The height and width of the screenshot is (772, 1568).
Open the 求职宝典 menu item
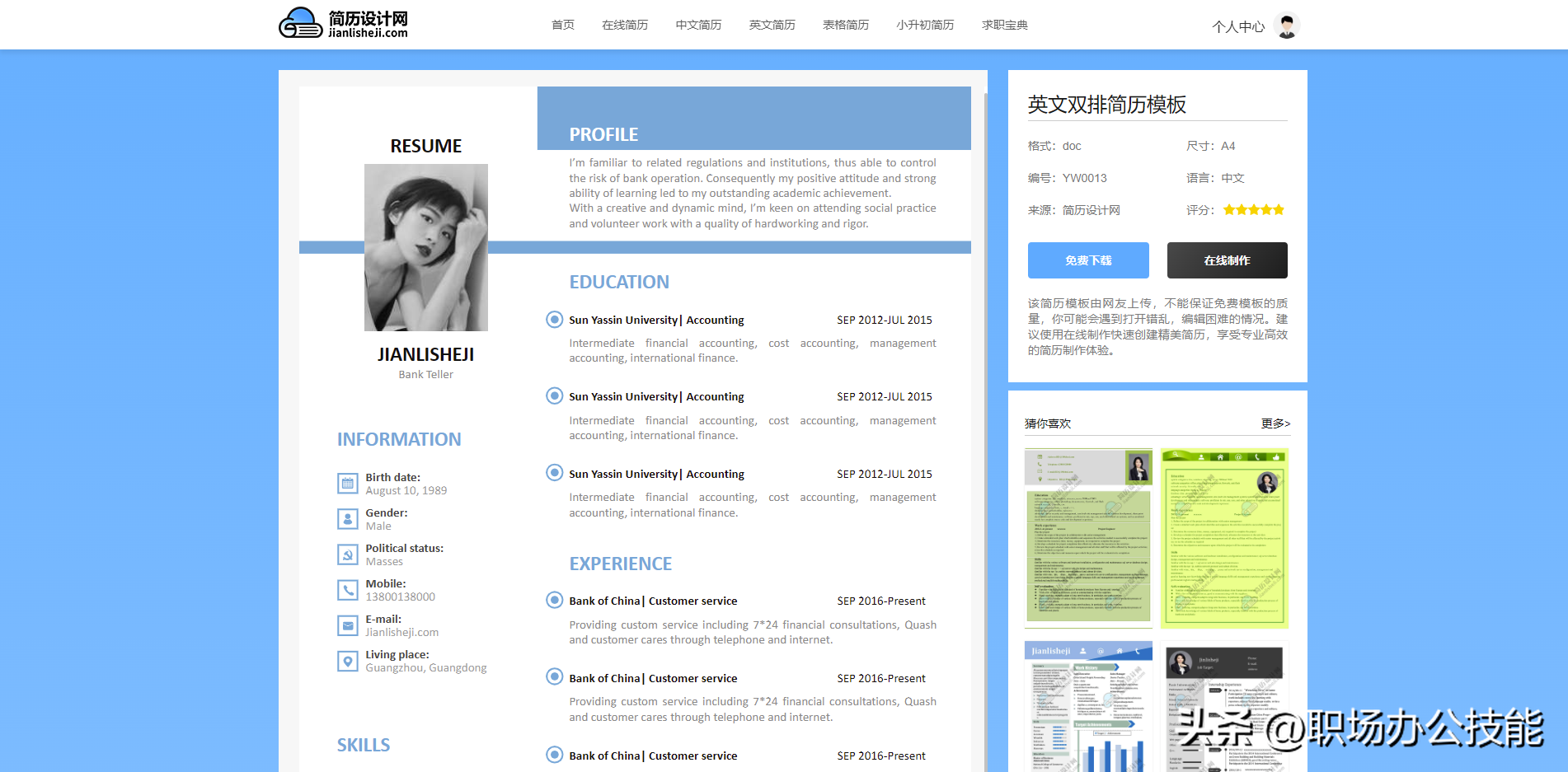tap(1004, 25)
